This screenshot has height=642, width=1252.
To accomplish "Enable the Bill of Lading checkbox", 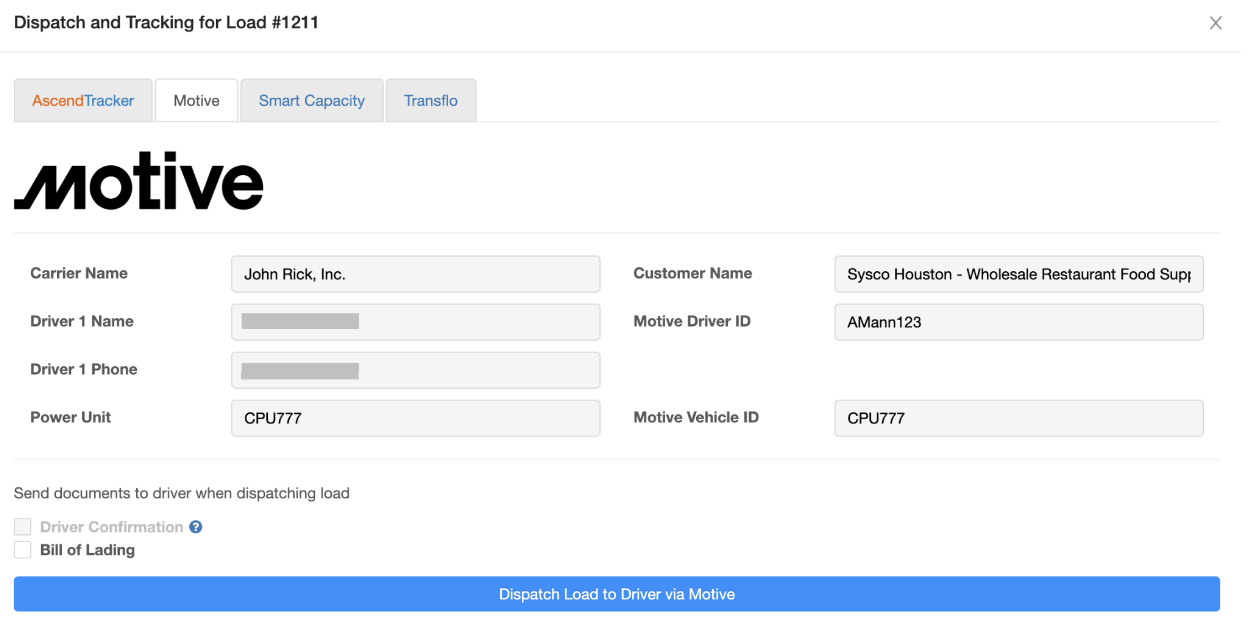I will [23, 550].
